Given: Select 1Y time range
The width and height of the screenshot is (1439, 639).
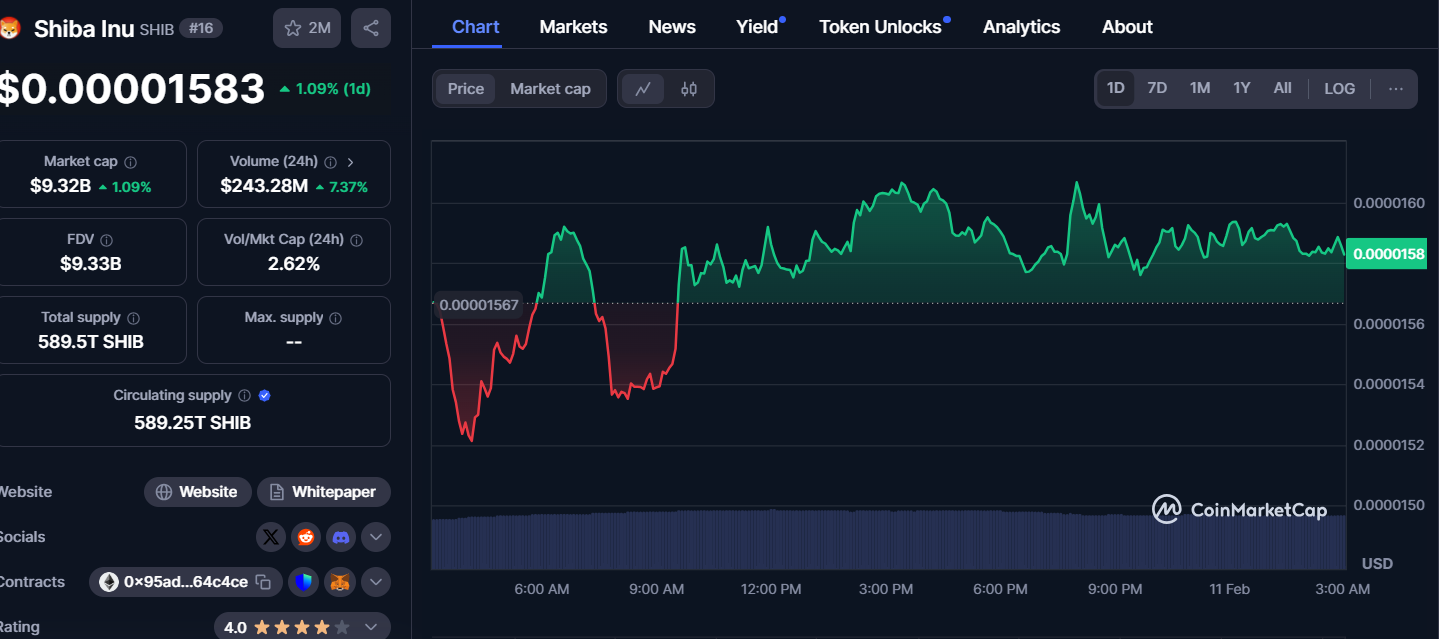Looking at the screenshot, I should pyautogui.click(x=1242, y=88).
